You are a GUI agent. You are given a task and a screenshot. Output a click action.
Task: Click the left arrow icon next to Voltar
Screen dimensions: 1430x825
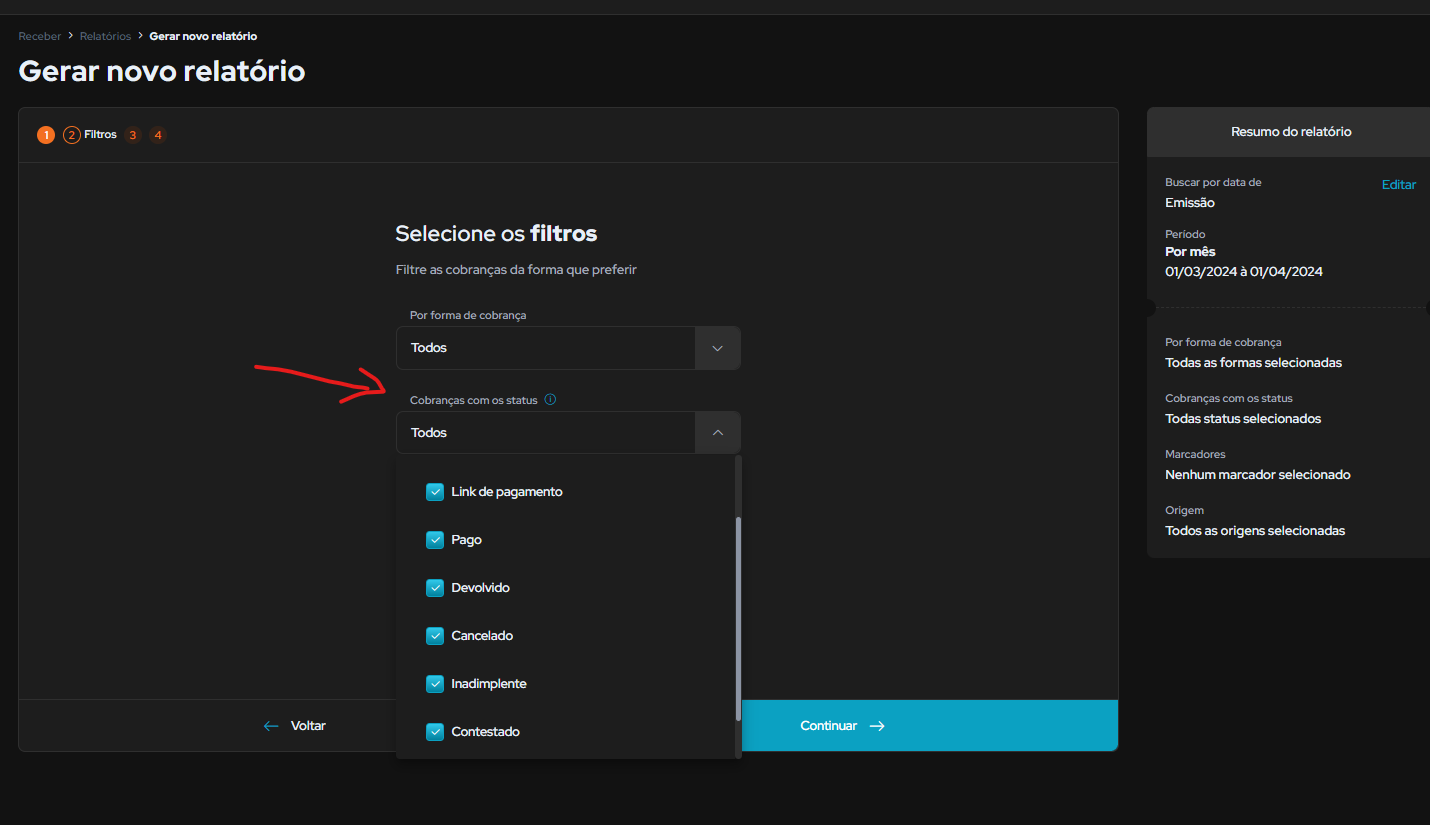271,726
